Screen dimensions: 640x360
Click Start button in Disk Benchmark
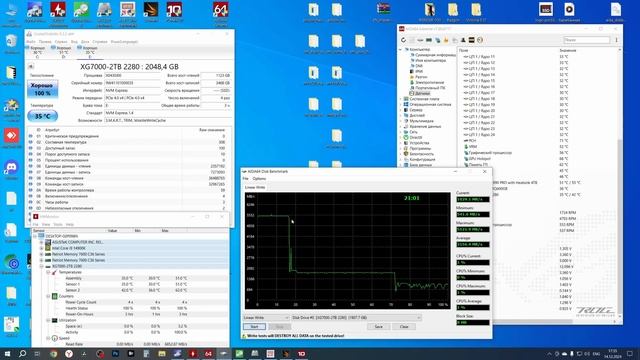pos(254,327)
